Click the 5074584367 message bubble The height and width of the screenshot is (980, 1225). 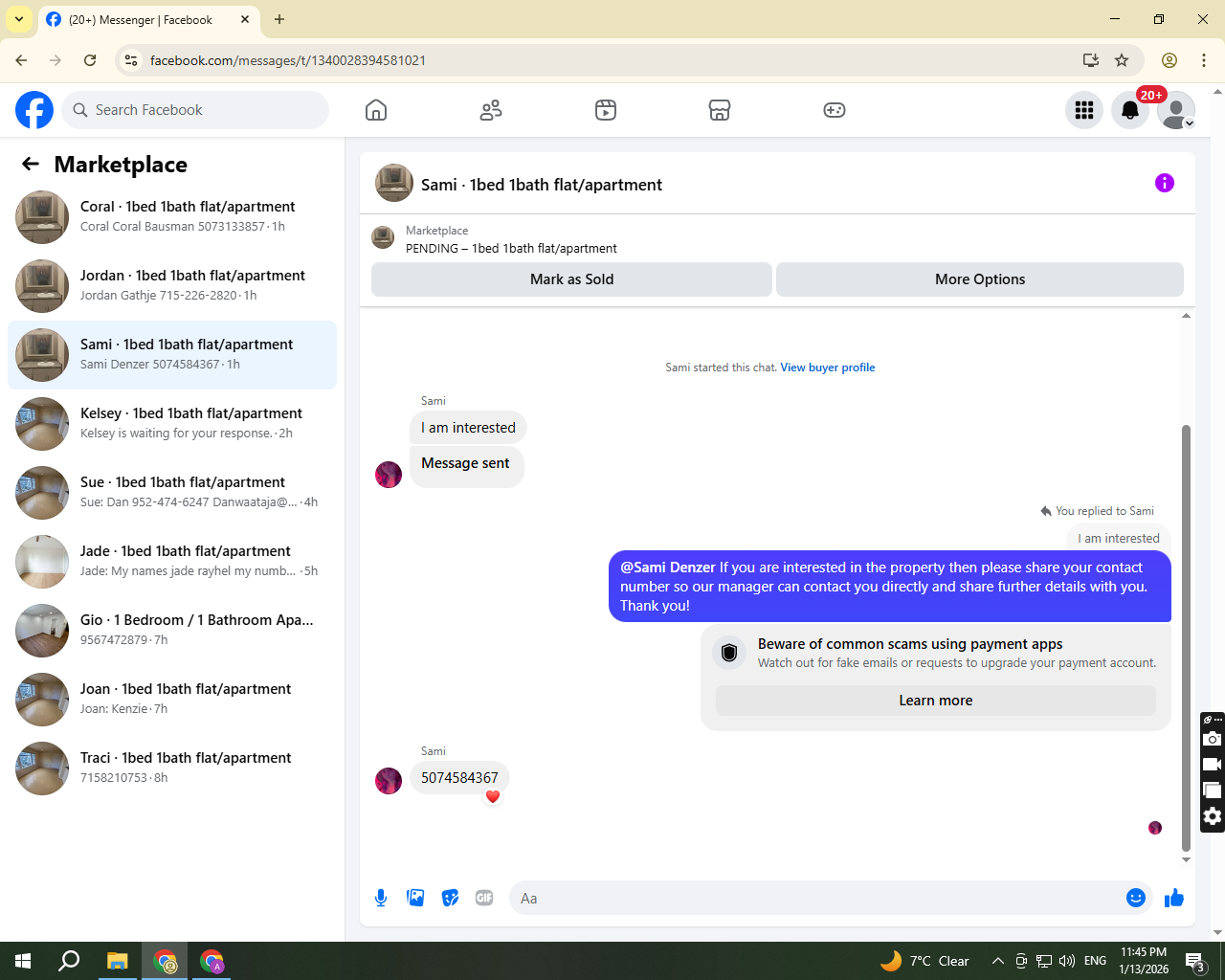pos(459,778)
